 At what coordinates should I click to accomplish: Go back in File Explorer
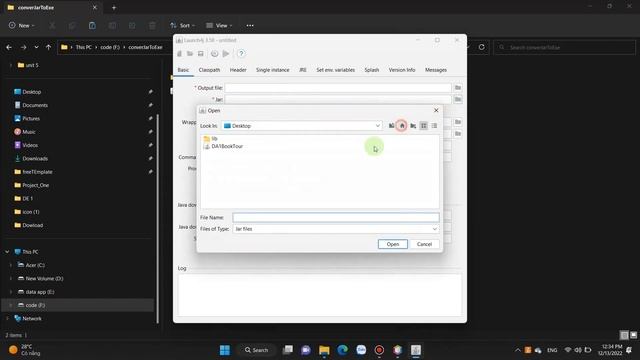[9, 47]
